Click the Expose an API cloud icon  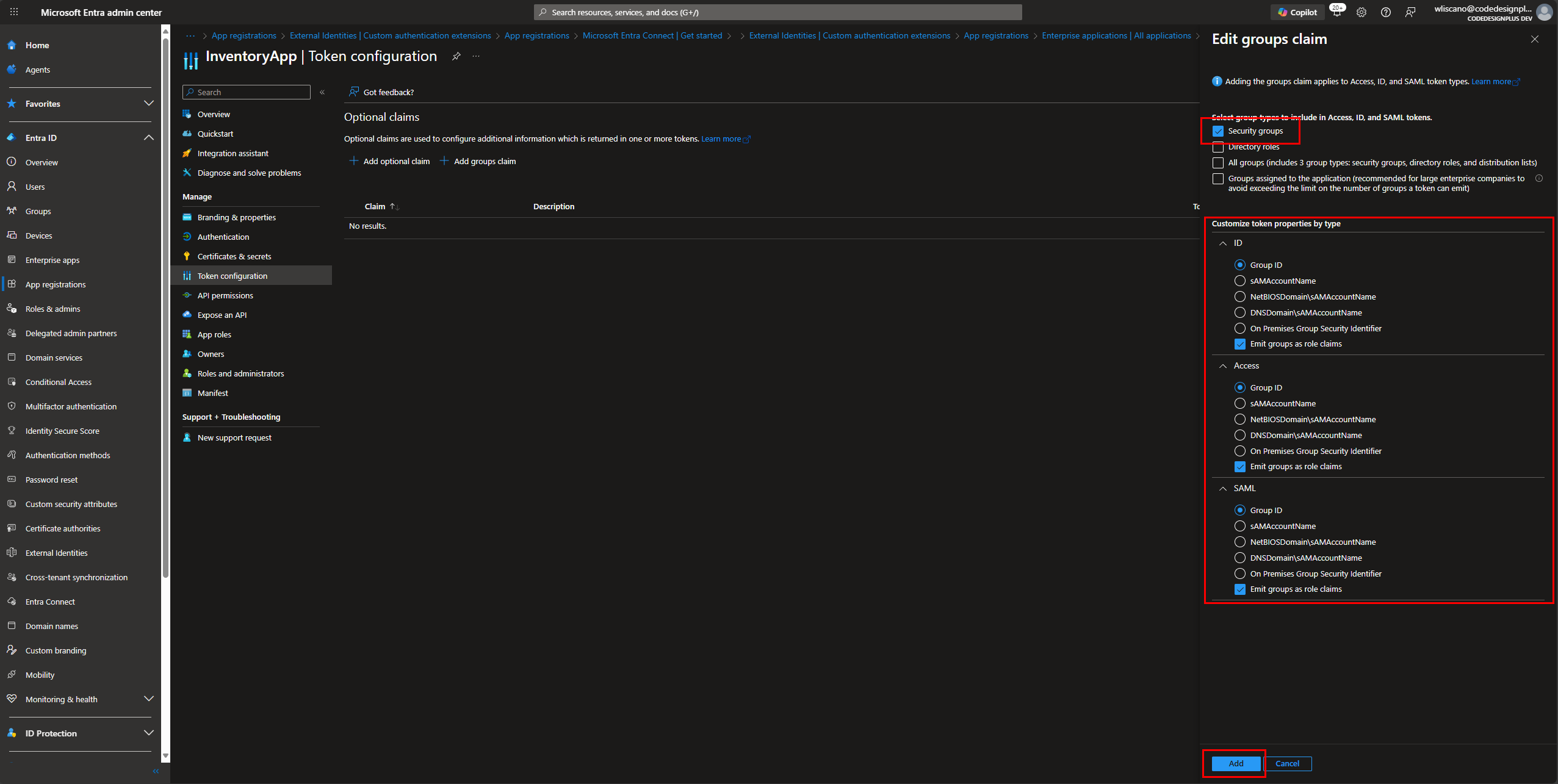tap(187, 315)
